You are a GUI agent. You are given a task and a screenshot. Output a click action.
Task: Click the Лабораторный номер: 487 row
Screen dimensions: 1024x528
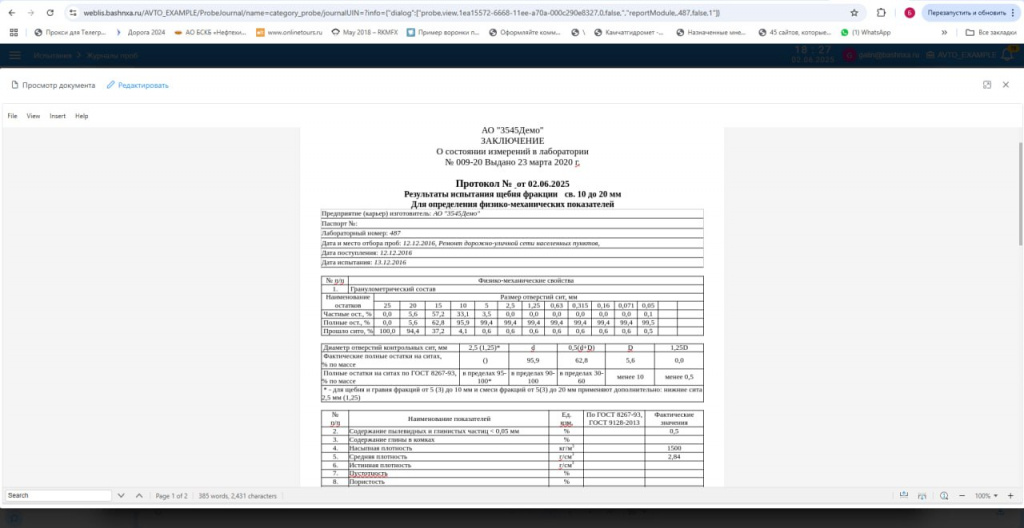pos(512,233)
